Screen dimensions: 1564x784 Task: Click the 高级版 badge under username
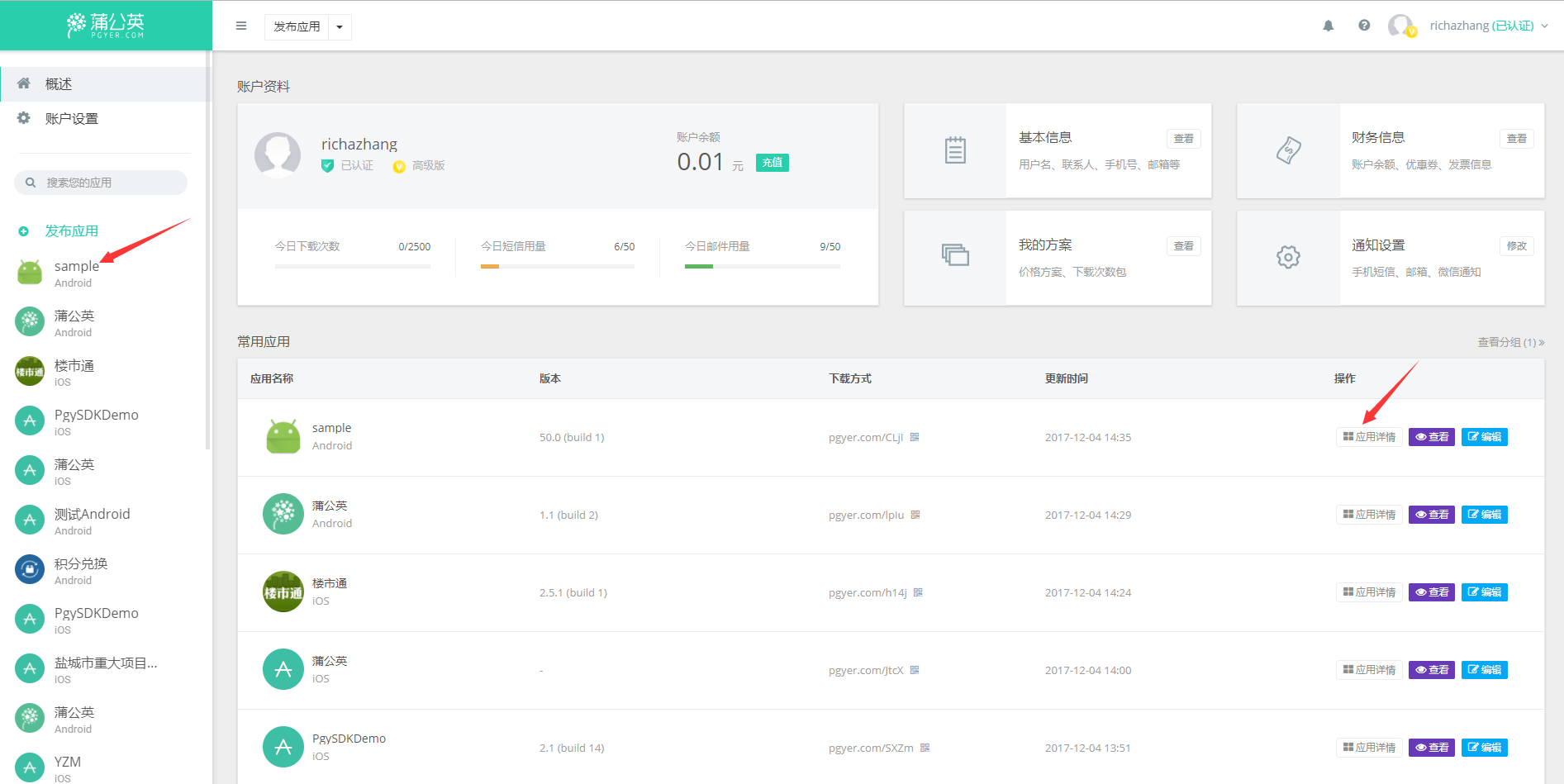tap(419, 166)
